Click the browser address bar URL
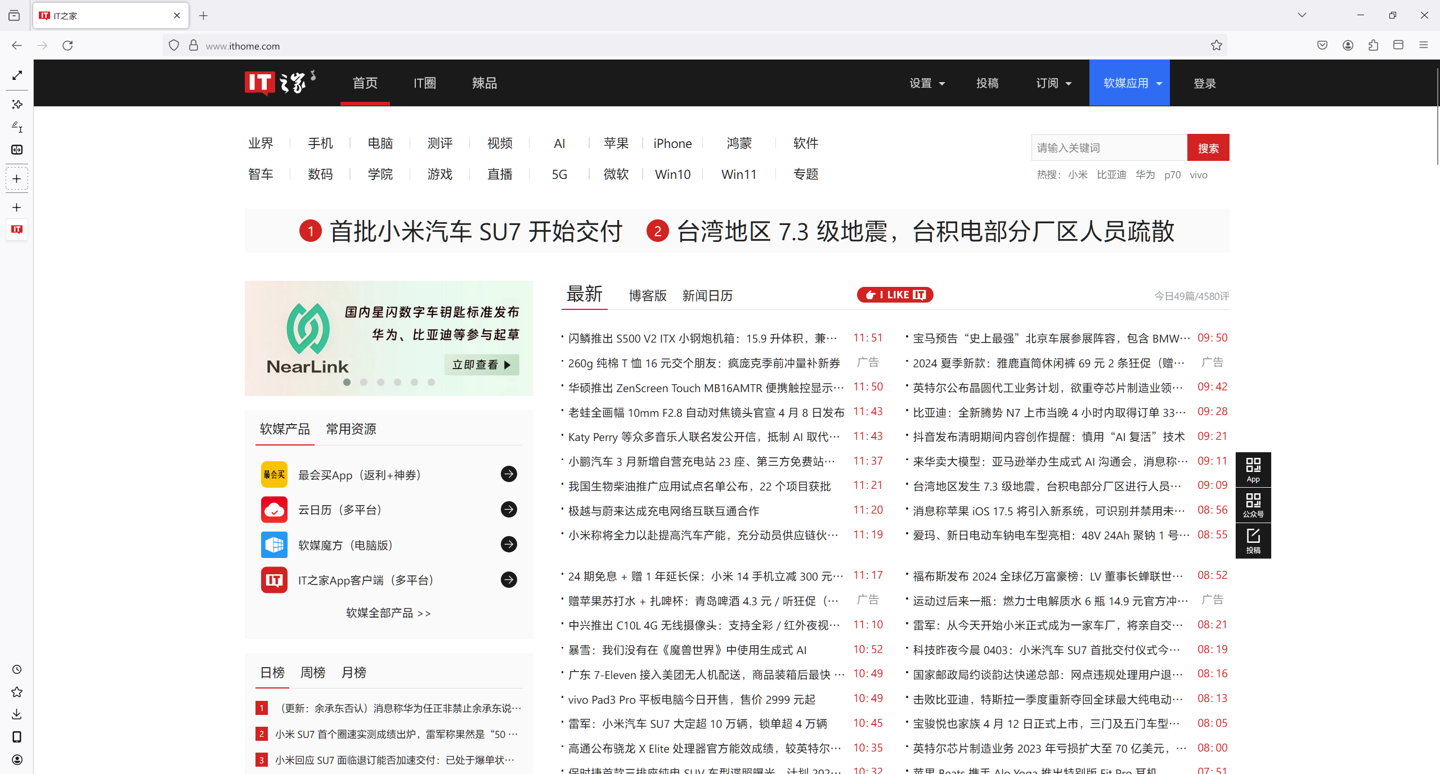Image resolution: width=1440 pixels, height=774 pixels. click(x=243, y=46)
